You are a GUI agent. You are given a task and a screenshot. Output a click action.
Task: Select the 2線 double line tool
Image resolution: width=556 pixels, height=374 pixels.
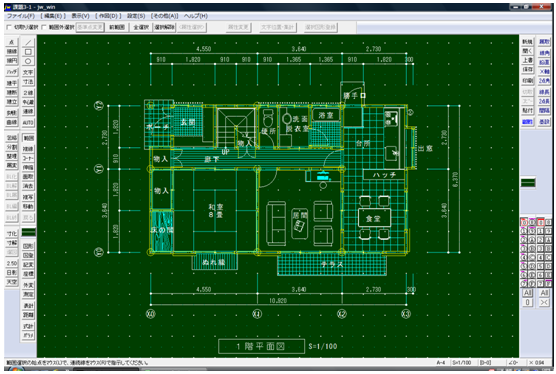pyautogui.click(x=28, y=93)
